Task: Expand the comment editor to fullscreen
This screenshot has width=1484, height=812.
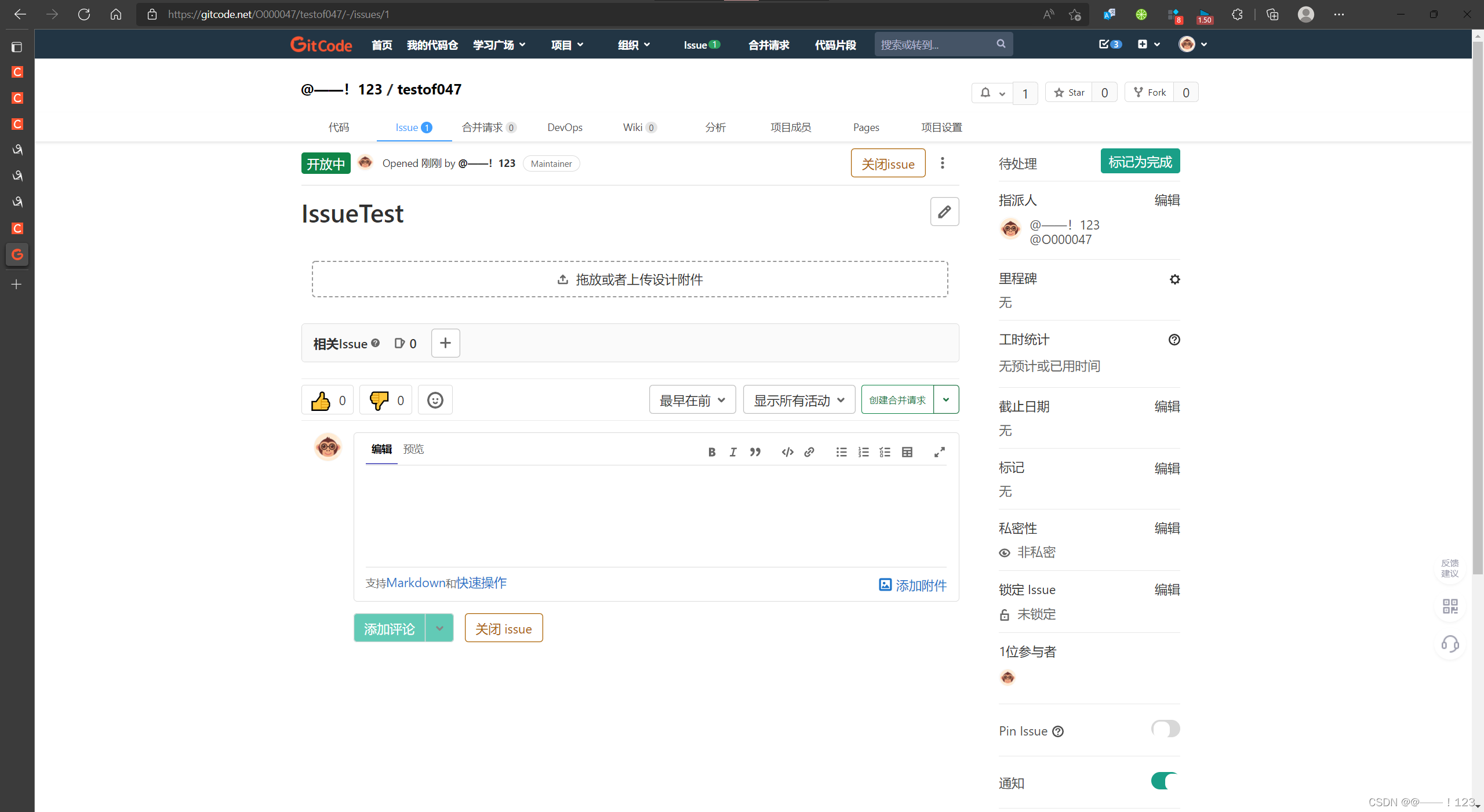Action: point(939,452)
